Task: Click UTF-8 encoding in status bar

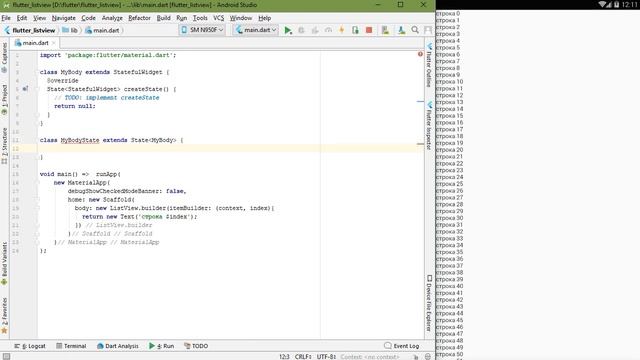Action: point(326,357)
